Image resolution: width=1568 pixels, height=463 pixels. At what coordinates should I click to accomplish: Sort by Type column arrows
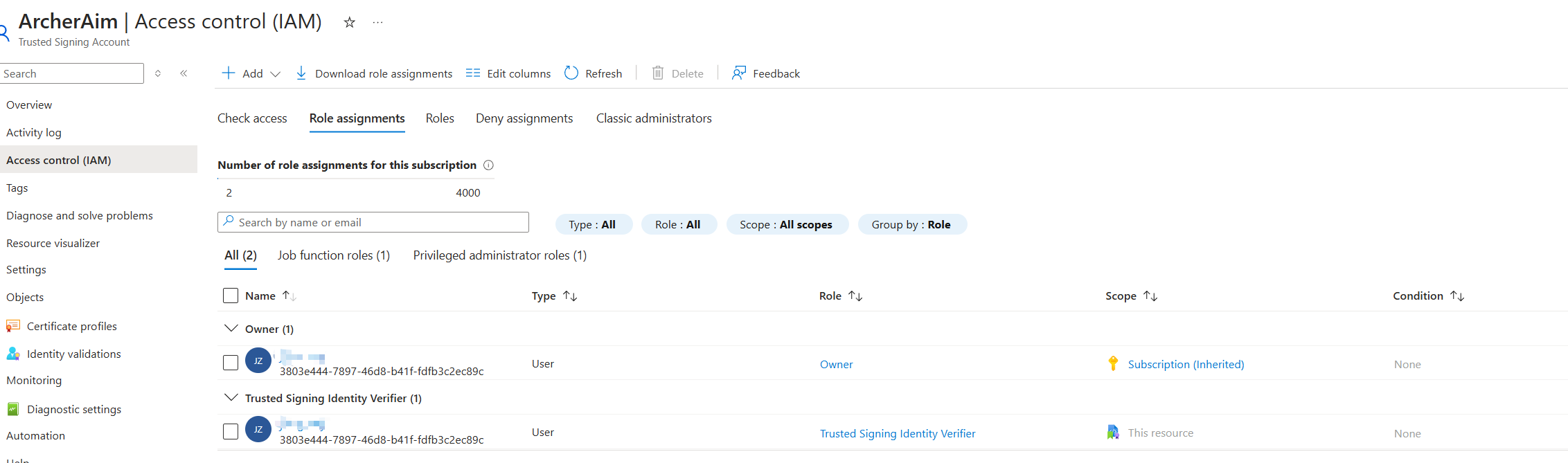point(570,296)
